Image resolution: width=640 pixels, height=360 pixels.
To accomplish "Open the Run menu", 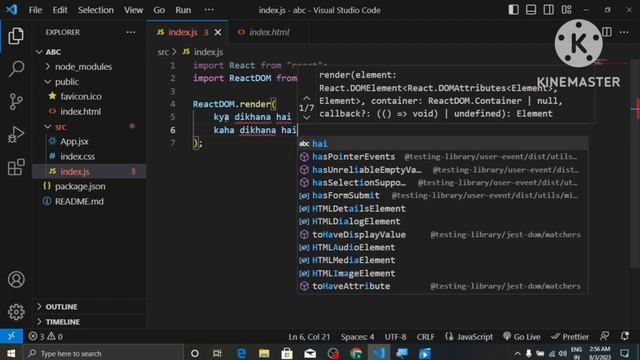I will click(183, 10).
